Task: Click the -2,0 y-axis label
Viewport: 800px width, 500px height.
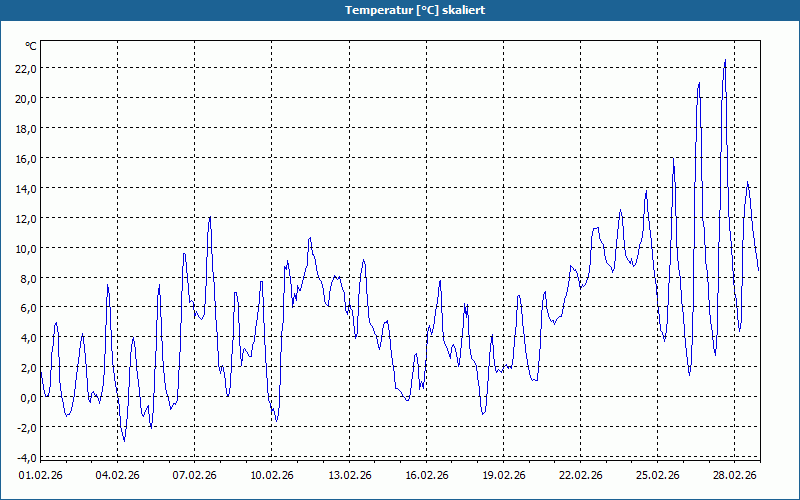Action: (27, 428)
